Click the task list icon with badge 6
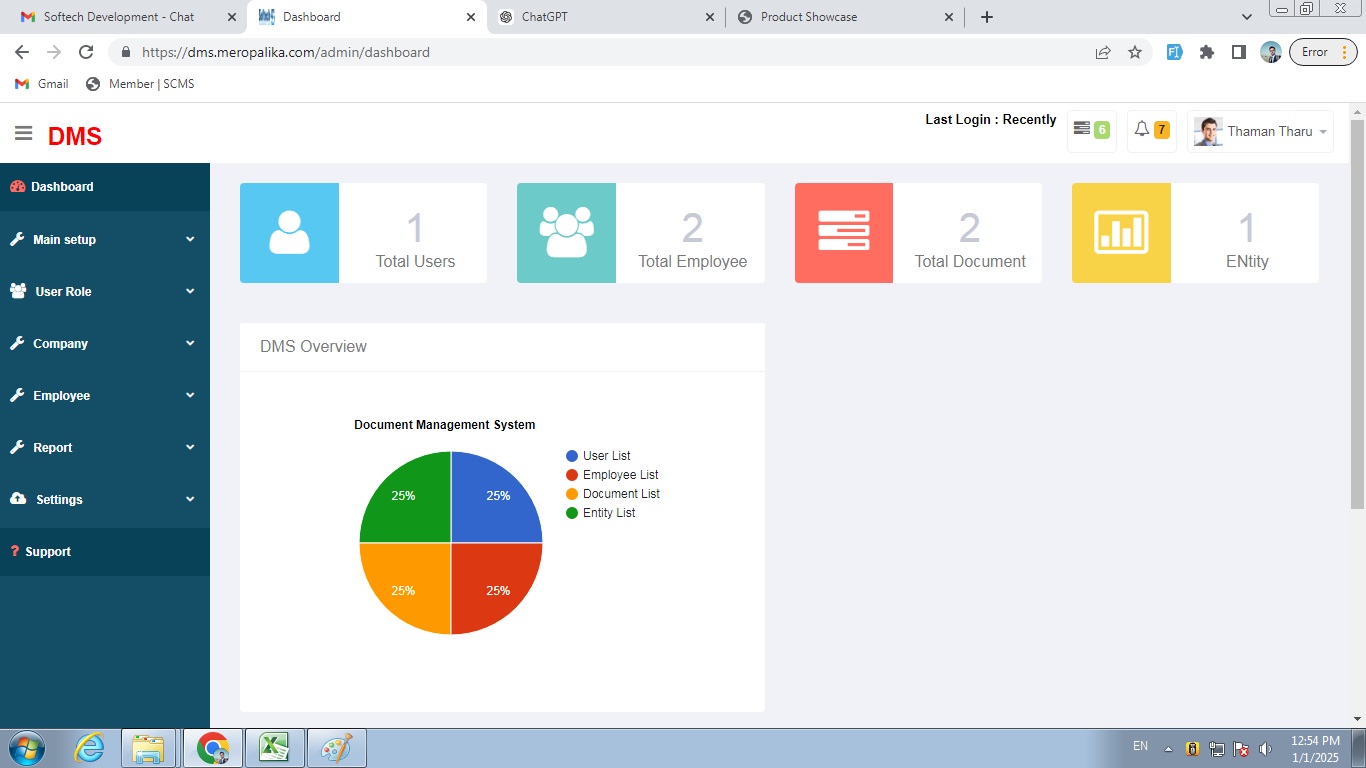Image resolution: width=1366 pixels, height=768 pixels. pos(1082,129)
